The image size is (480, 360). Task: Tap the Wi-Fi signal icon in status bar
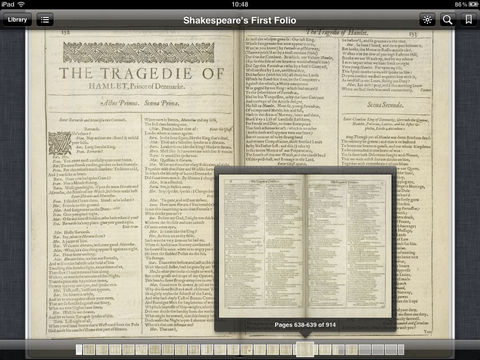click(x=21, y=4)
